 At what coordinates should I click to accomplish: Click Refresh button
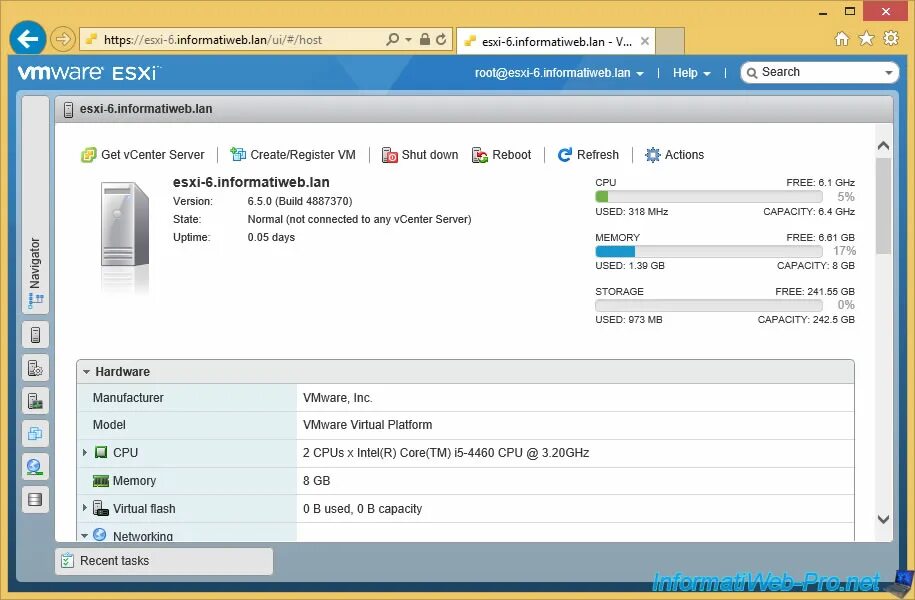588,155
